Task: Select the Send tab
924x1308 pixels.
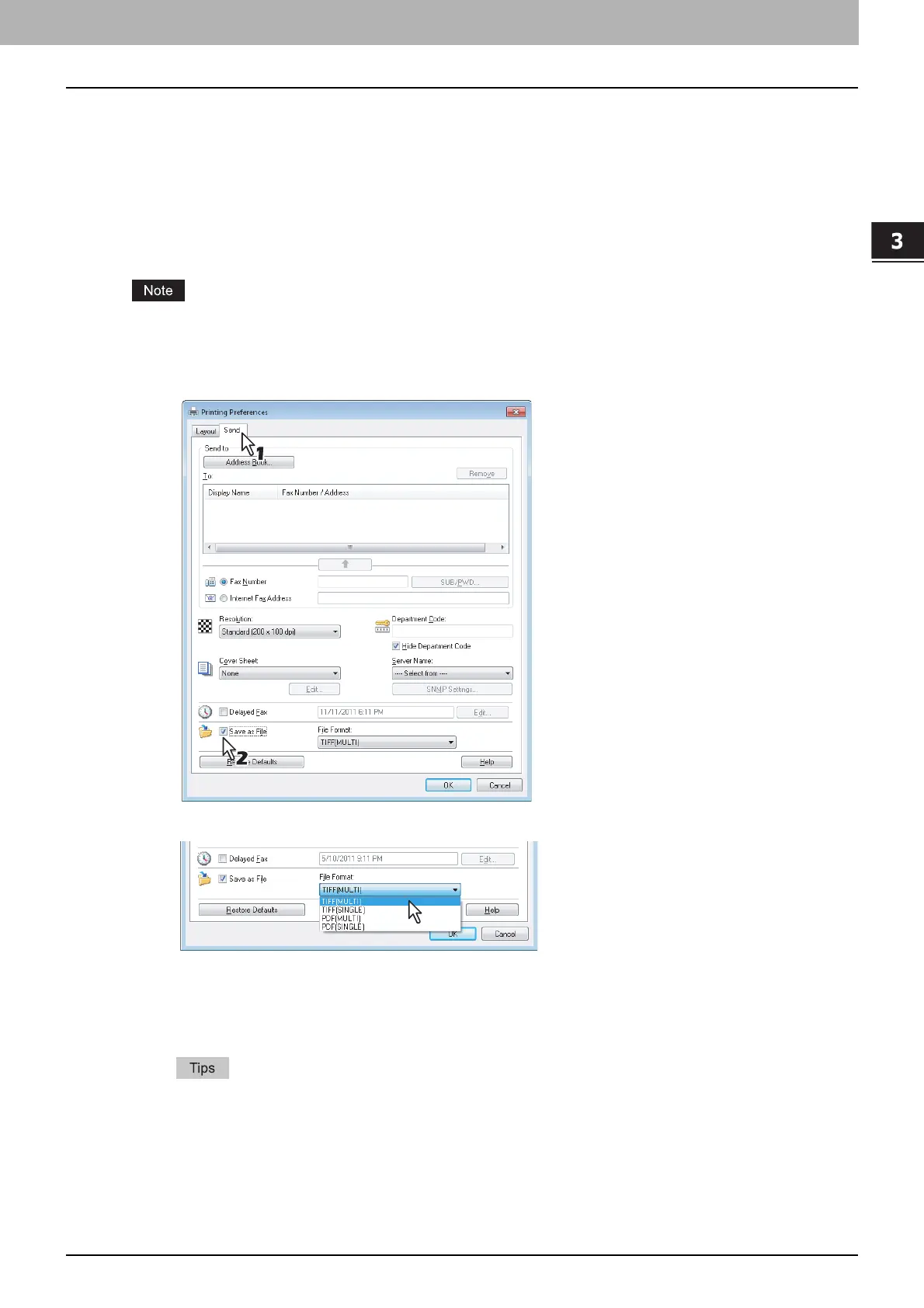Action: point(232,430)
